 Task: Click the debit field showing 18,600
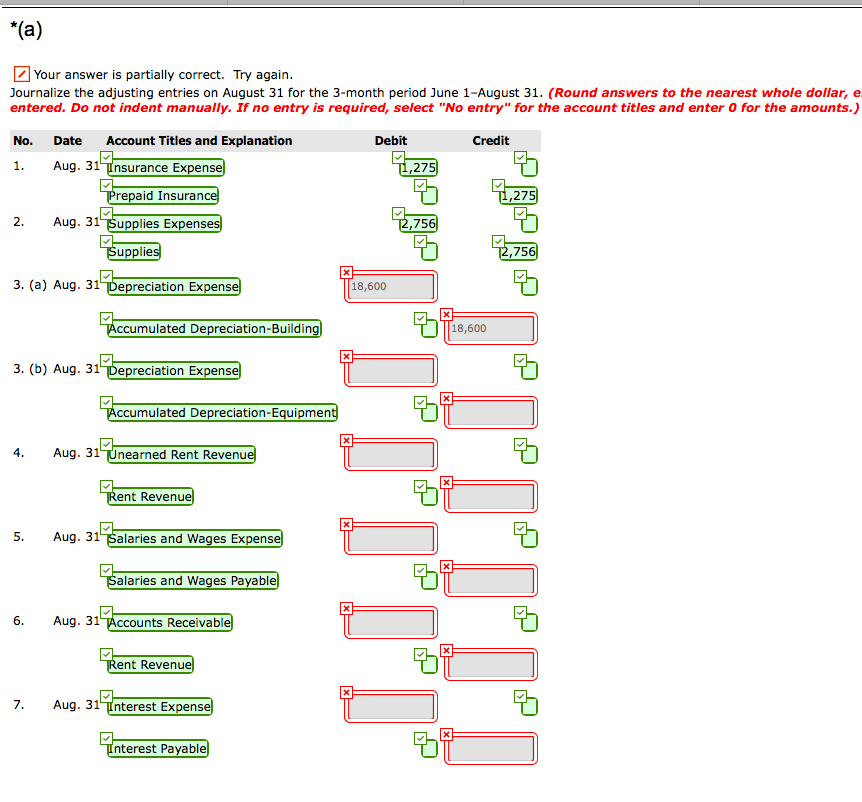coord(391,287)
